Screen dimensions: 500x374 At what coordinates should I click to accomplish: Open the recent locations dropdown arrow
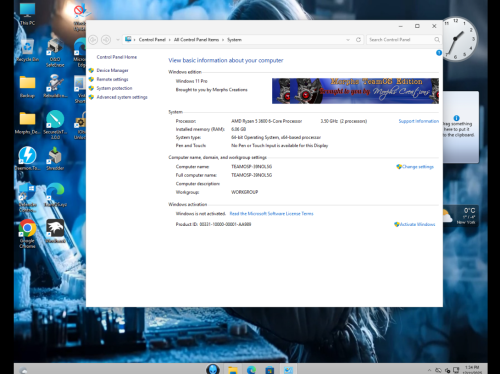tap(117, 40)
